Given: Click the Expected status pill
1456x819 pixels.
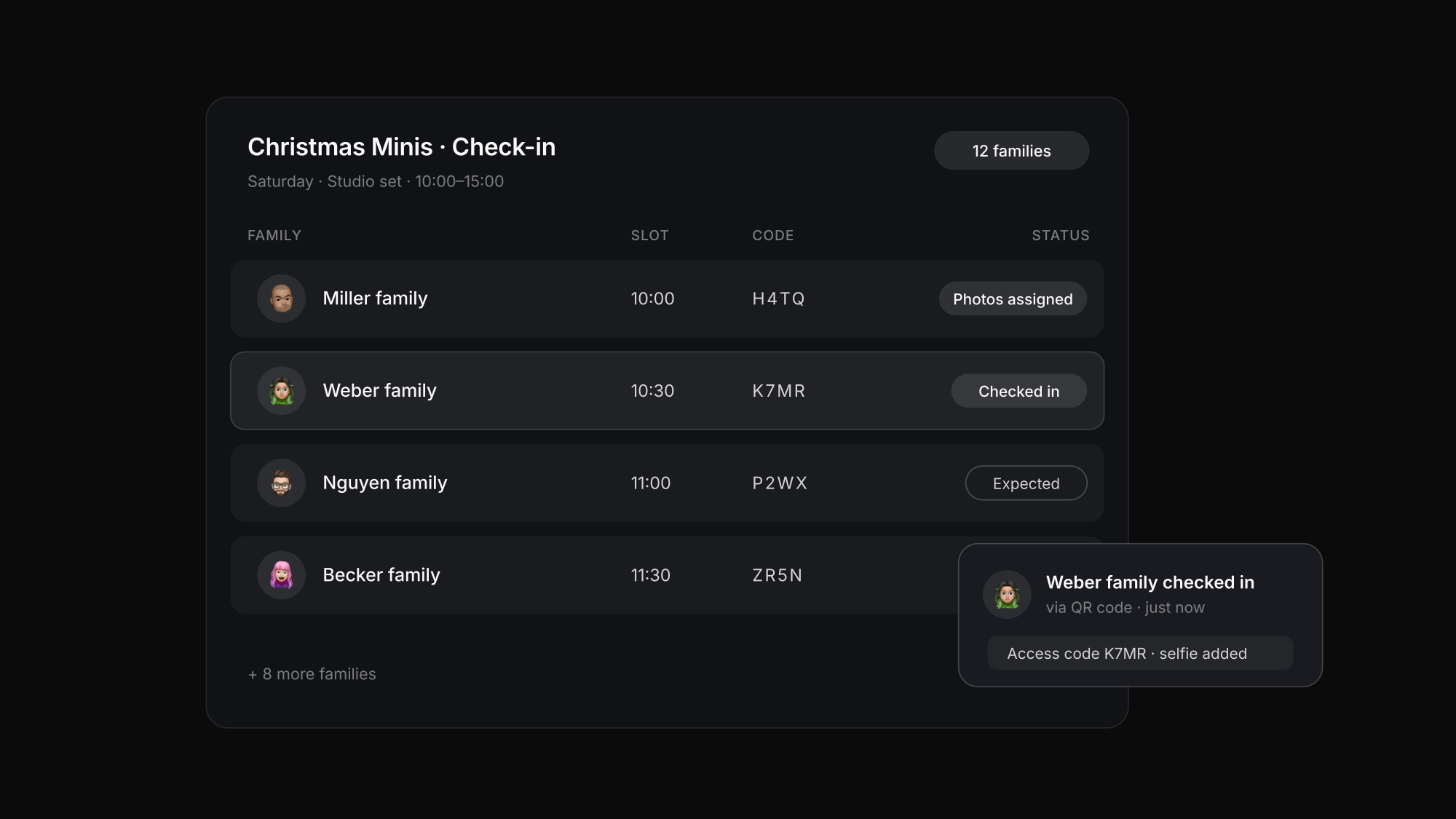Looking at the screenshot, I should [x=1026, y=483].
